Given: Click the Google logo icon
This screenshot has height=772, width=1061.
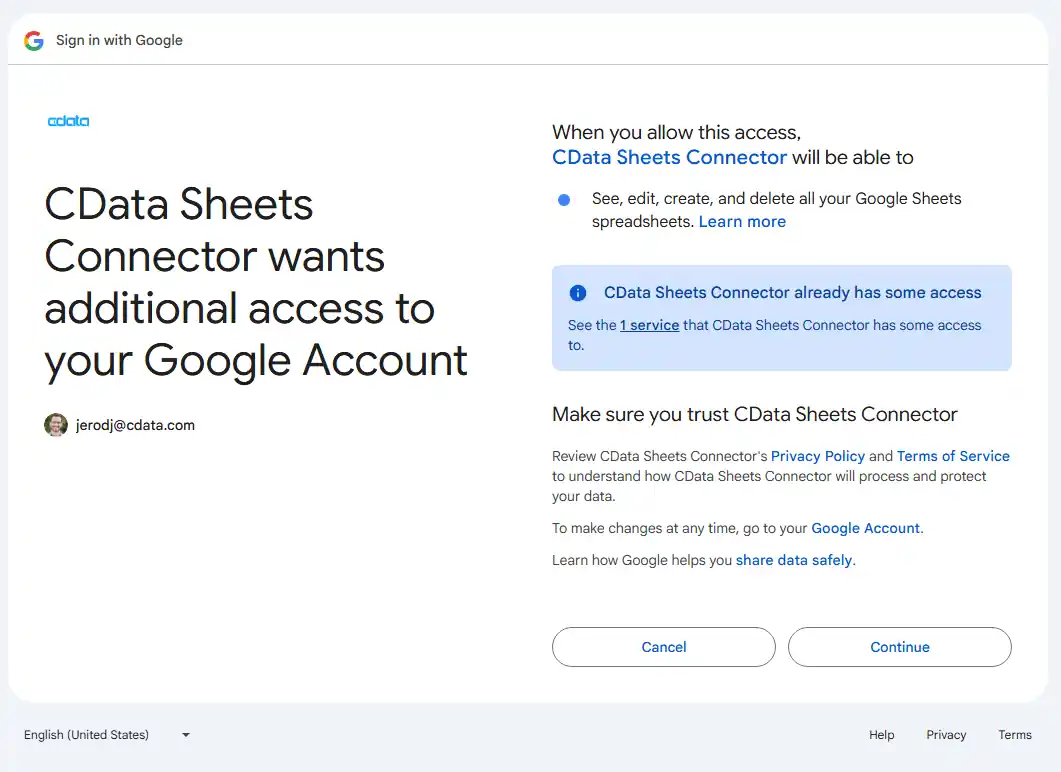Looking at the screenshot, I should (34, 41).
